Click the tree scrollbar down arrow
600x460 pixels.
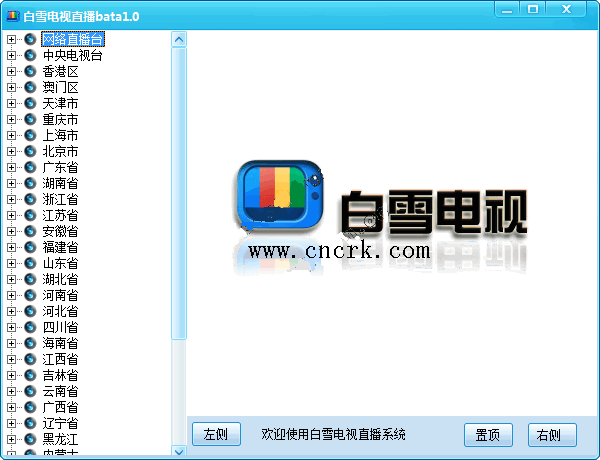point(179,451)
